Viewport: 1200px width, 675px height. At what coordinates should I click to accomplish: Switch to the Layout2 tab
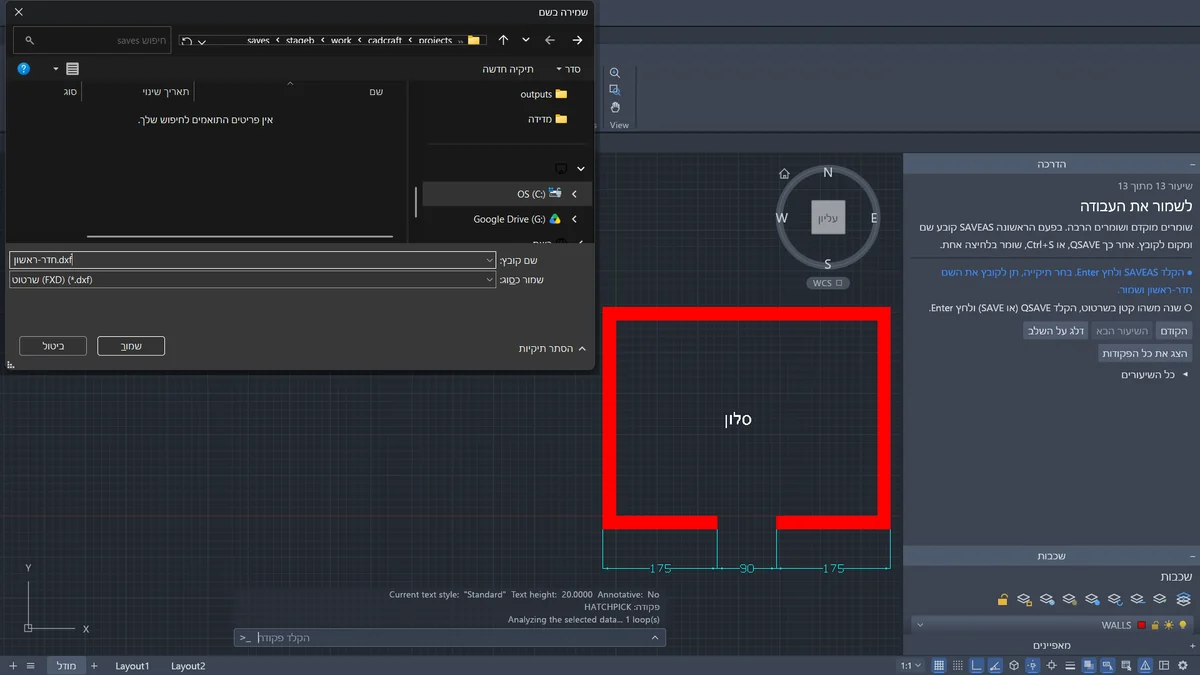pyautogui.click(x=188, y=665)
